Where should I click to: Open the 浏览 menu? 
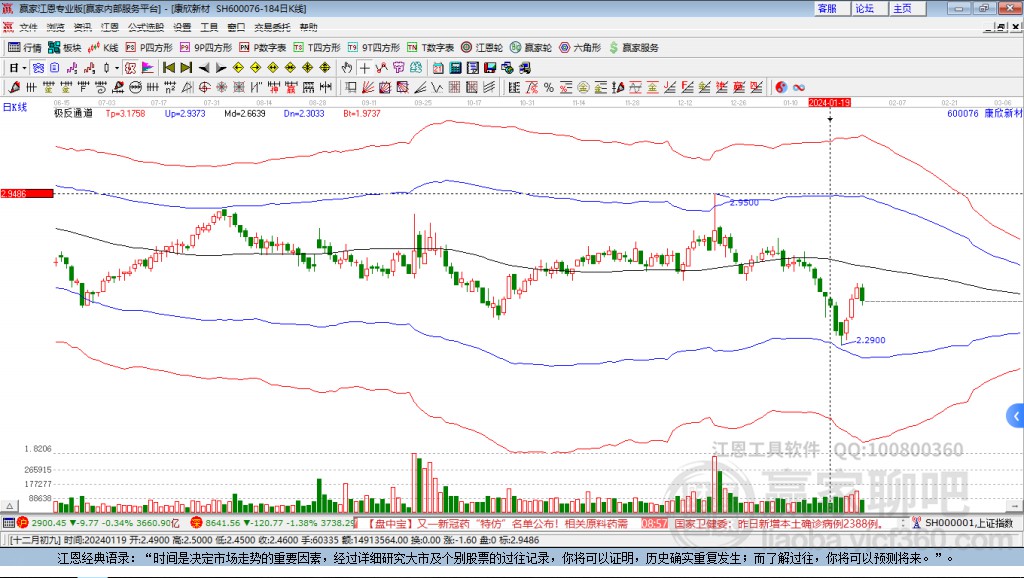coord(56,27)
